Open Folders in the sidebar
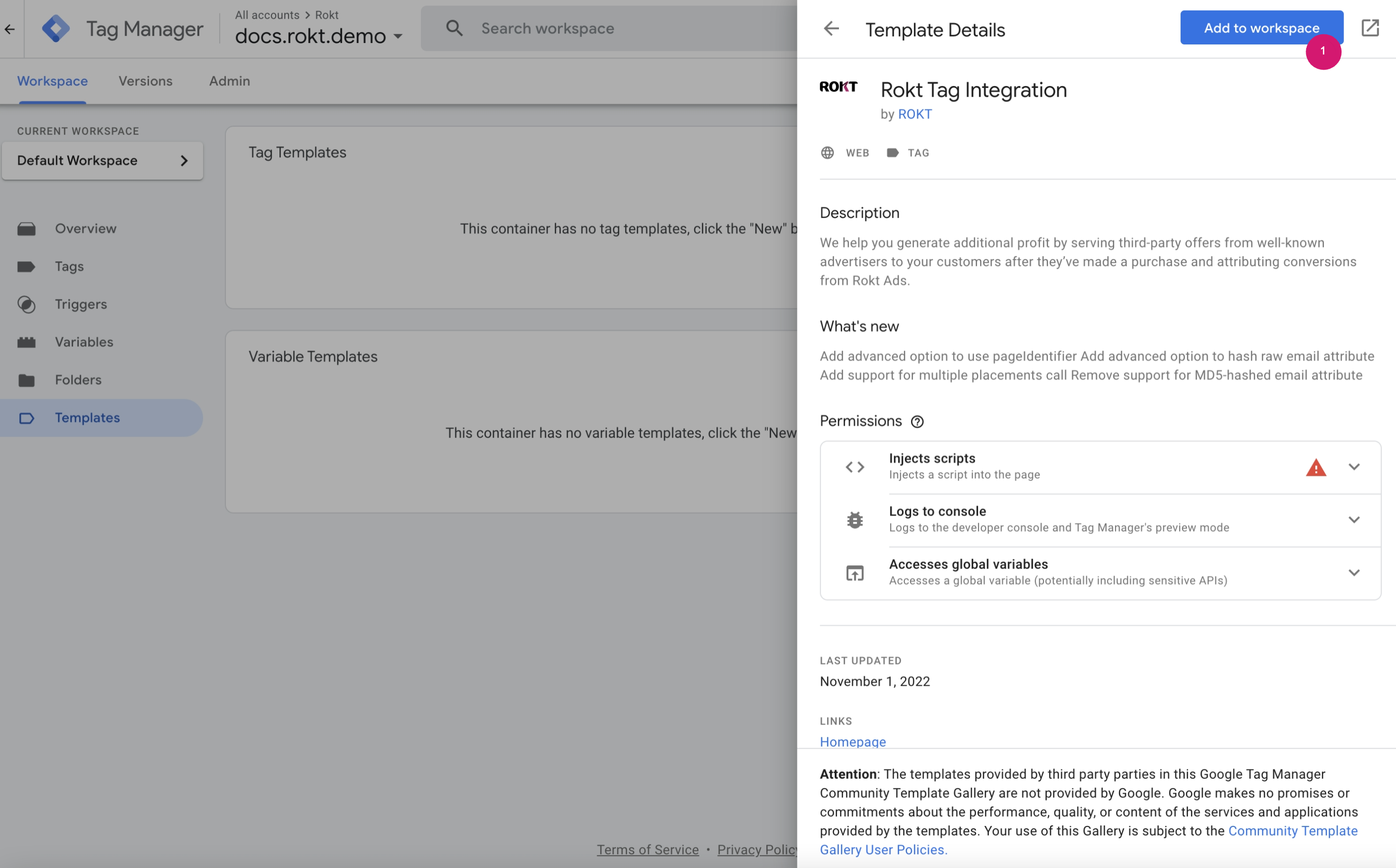 [102, 380]
